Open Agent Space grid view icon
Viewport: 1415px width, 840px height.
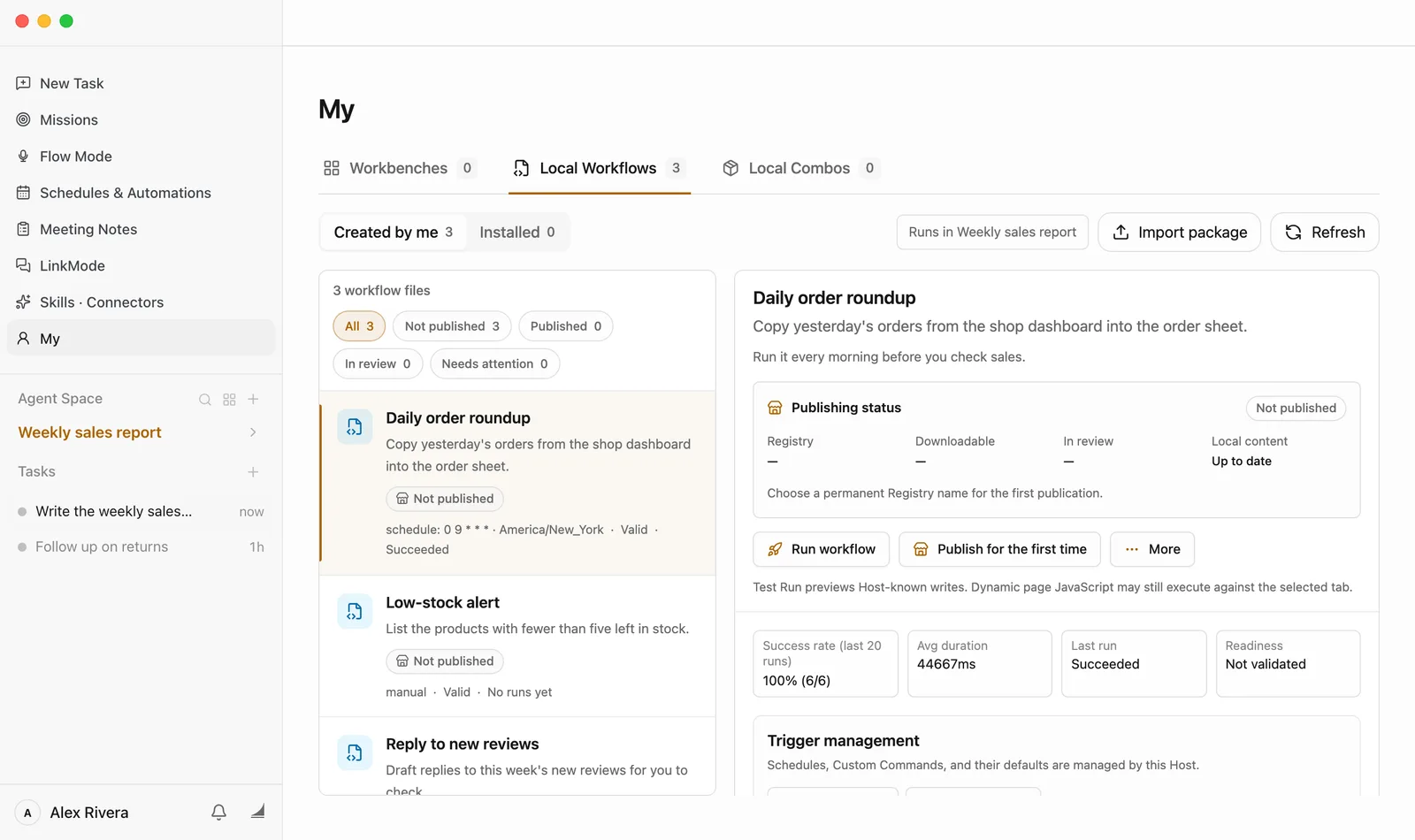[x=229, y=400]
